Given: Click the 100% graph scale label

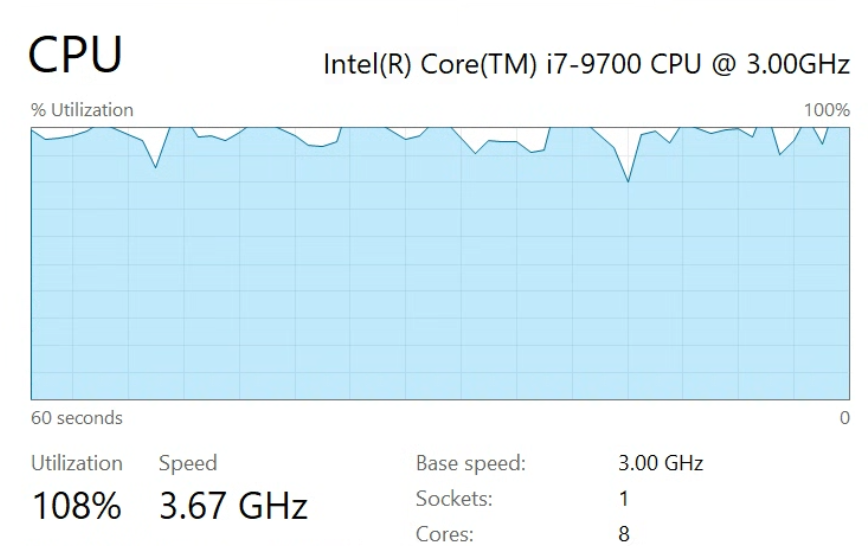Looking at the screenshot, I should point(827,110).
